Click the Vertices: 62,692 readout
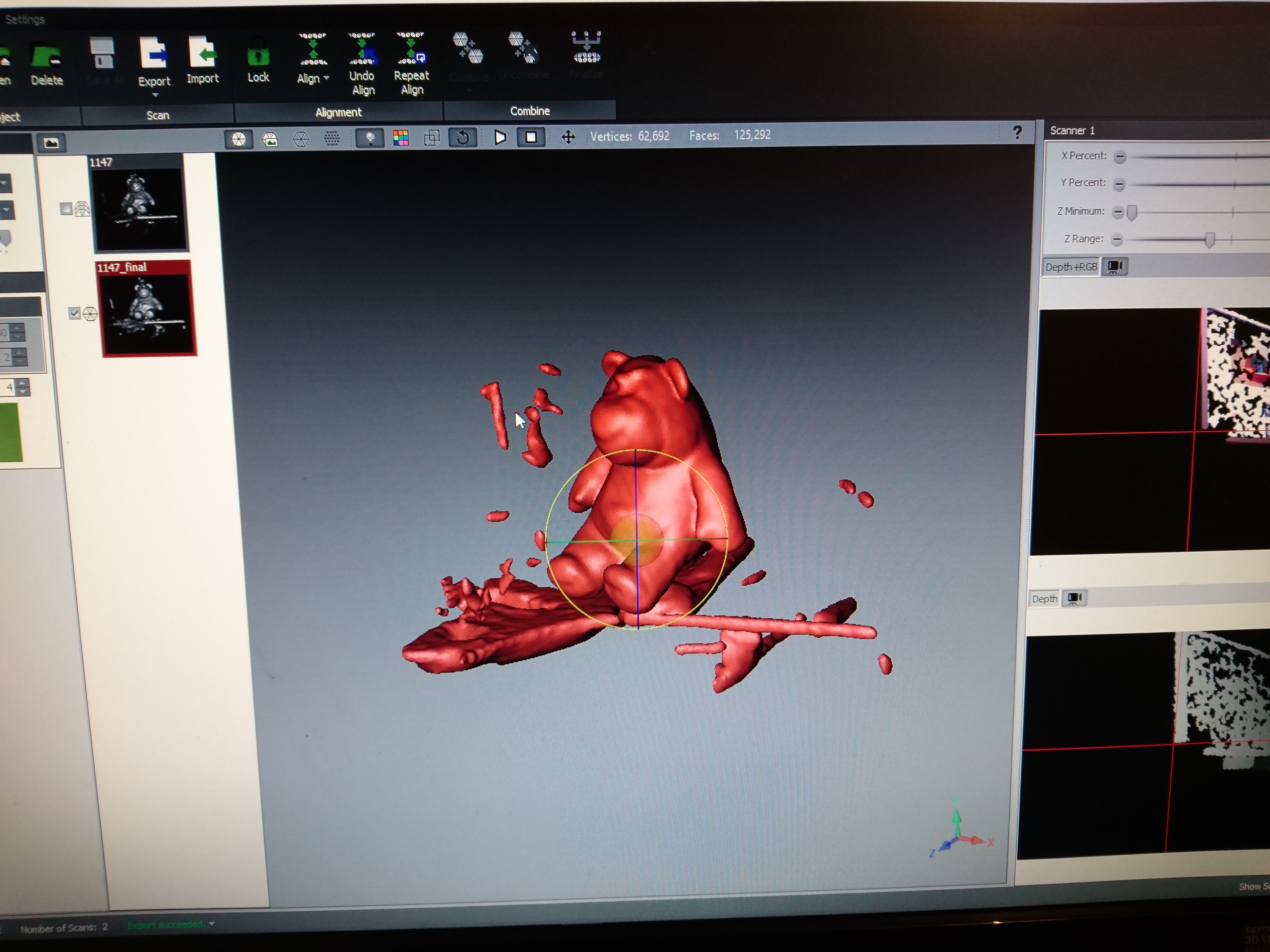Viewport: 1270px width, 952px height. [630, 136]
